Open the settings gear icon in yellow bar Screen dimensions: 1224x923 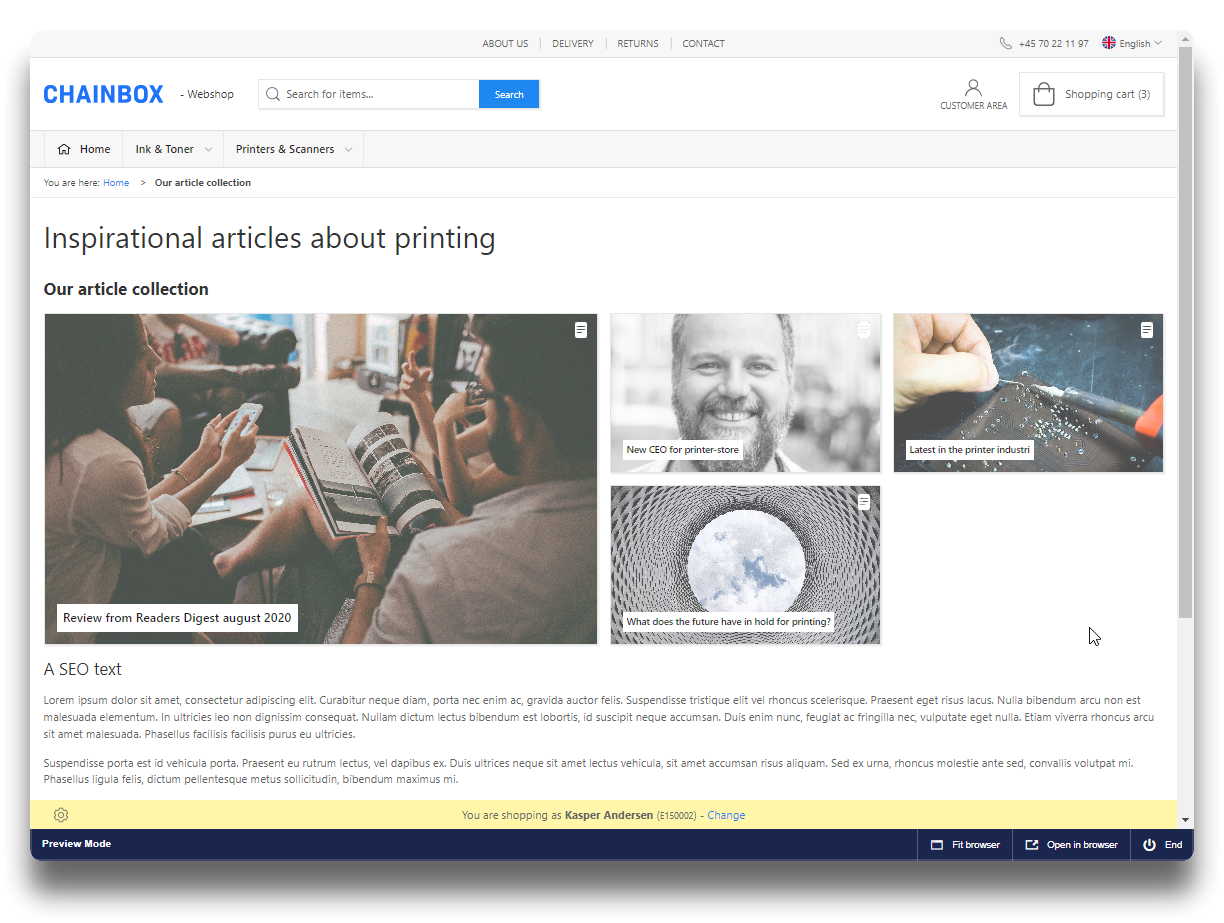[x=61, y=815]
